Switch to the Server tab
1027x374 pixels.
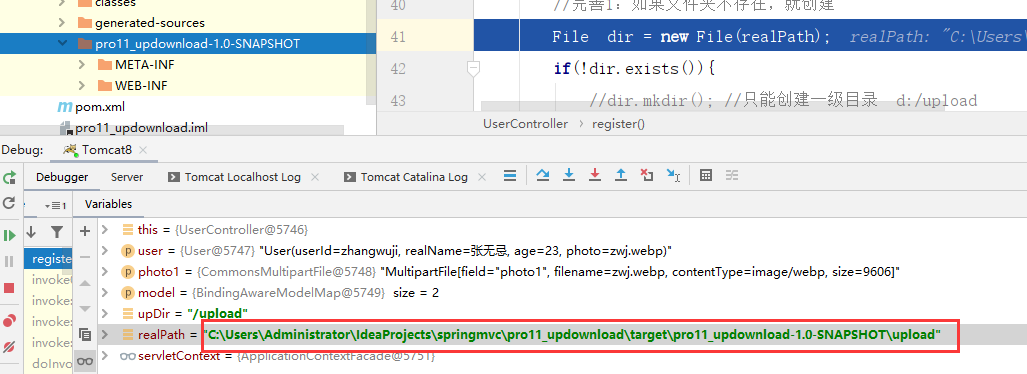pyautogui.click(x=127, y=177)
